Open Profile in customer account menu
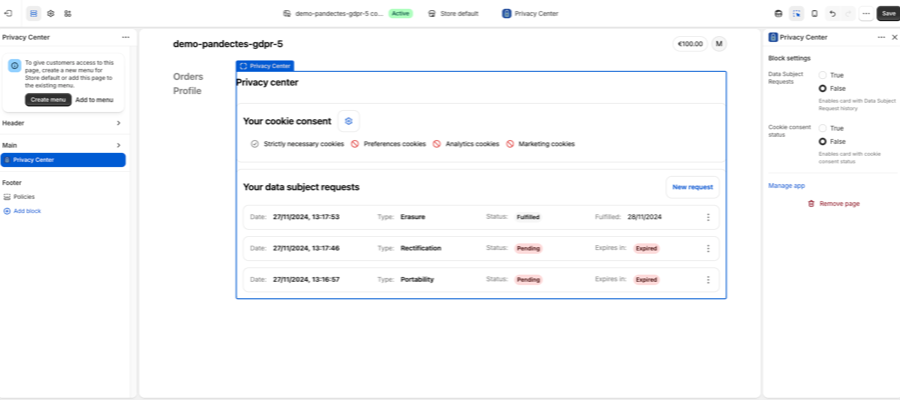 (187, 91)
